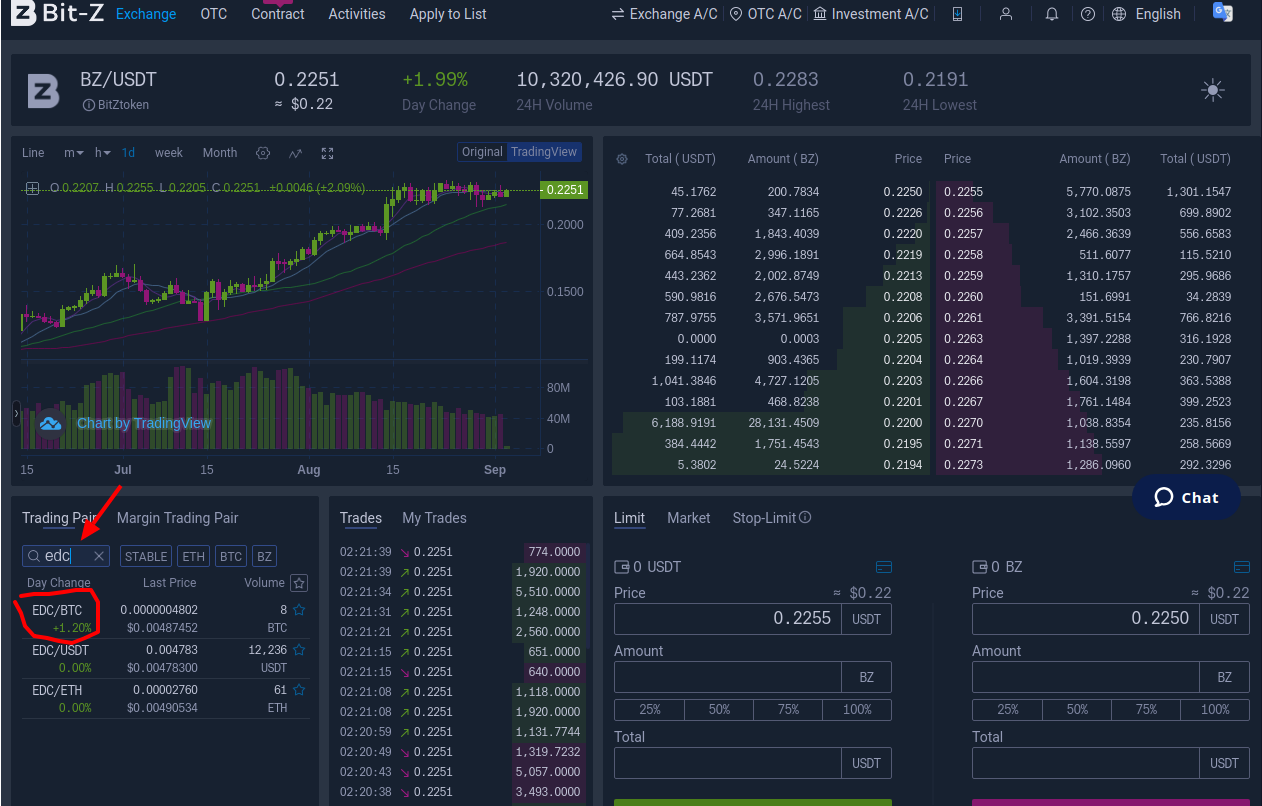This screenshot has width=1262, height=806.
Task: Click the search magnifier icon
Action: [x=34, y=556]
